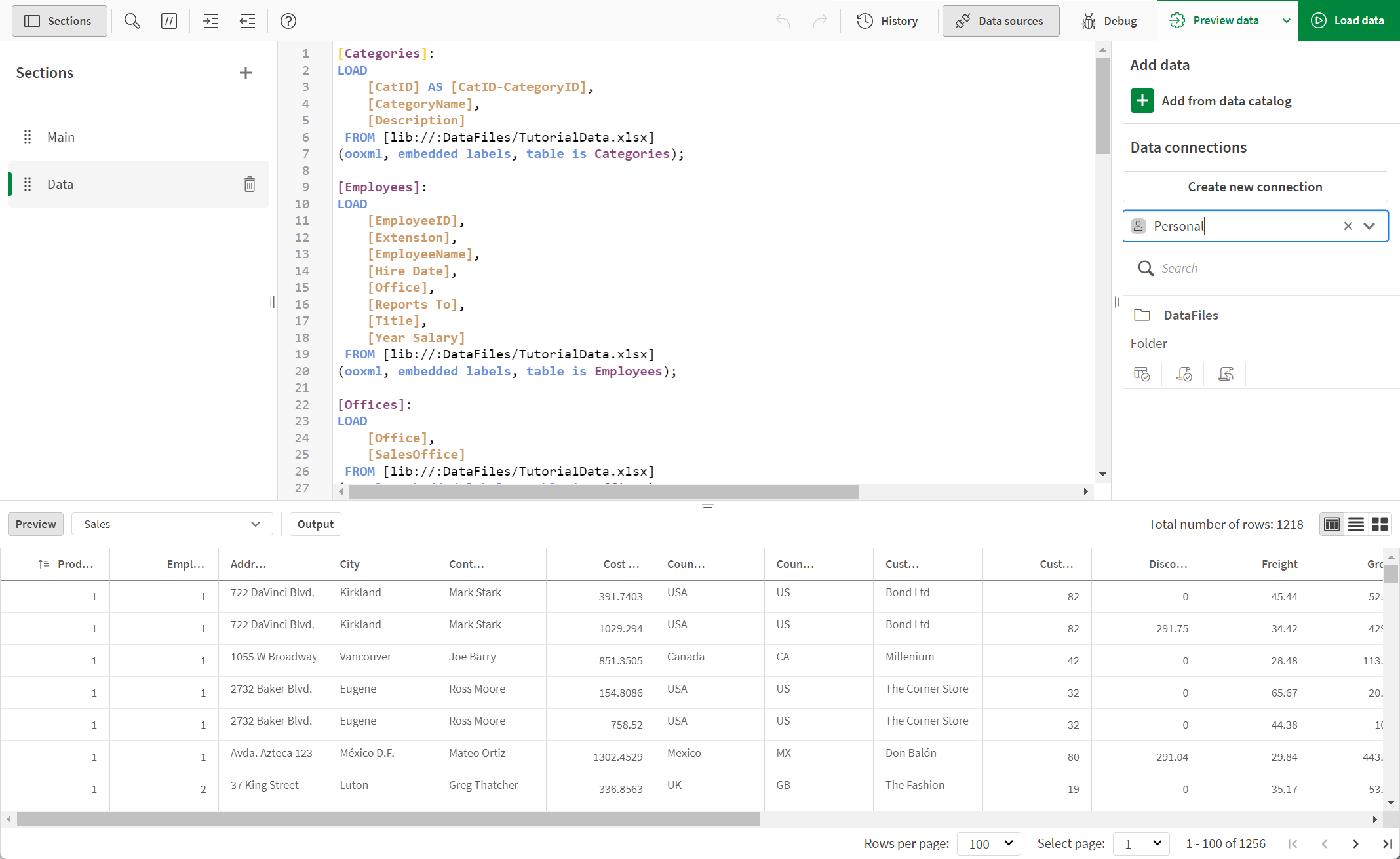Click the indent decrease icon
Viewport: 1400px width, 859px height.
coord(247,21)
